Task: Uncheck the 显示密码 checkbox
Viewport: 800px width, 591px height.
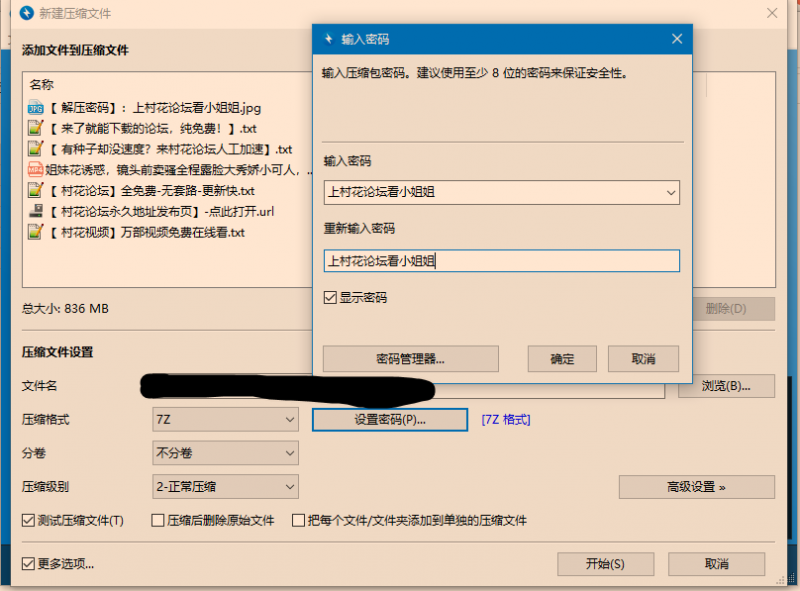Action: pyautogui.click(x=331, y=298)
